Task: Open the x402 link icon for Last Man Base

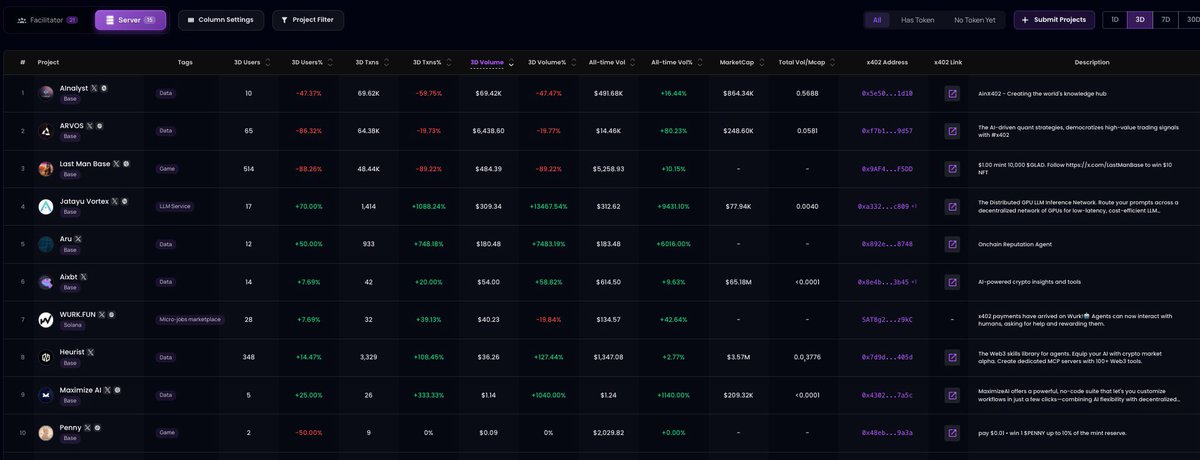Action: pyautogui.click(x=952, y=169)
